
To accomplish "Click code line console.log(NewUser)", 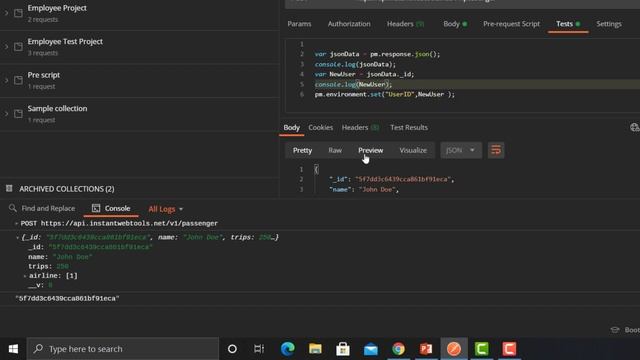I will pos(353,84).
